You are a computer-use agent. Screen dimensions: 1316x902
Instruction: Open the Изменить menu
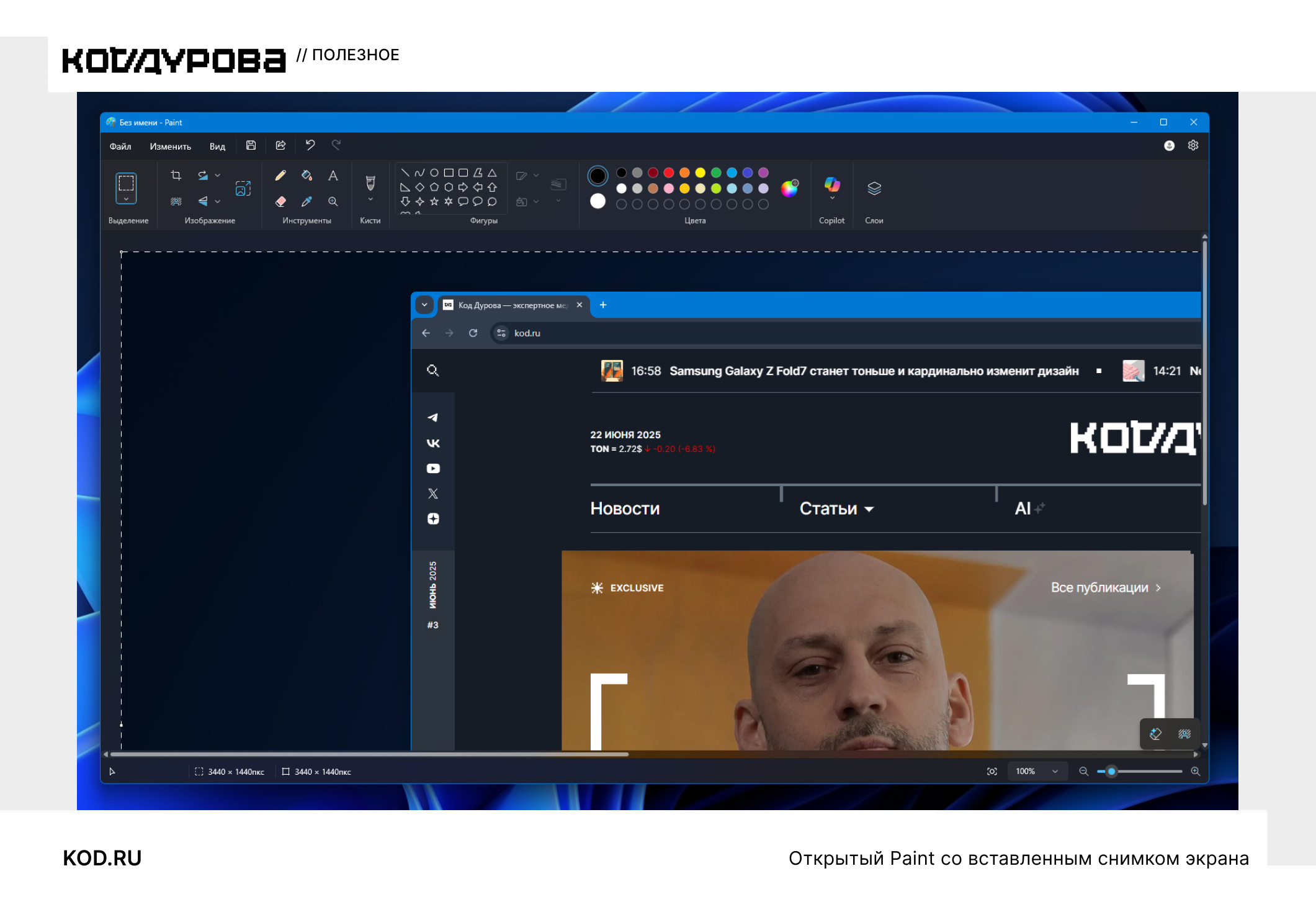click(x=170, y=147)
